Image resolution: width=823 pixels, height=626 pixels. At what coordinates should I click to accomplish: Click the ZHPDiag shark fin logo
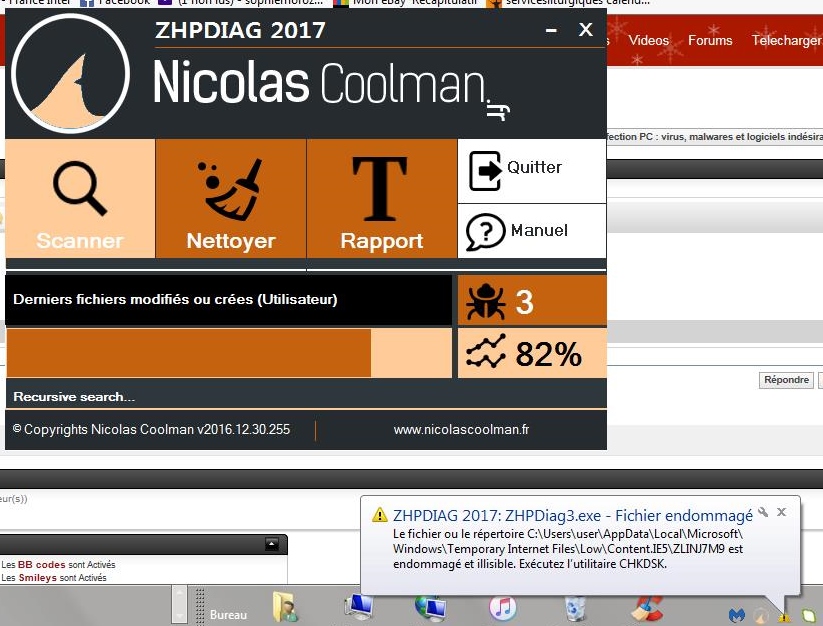click(x=70, y=73)
